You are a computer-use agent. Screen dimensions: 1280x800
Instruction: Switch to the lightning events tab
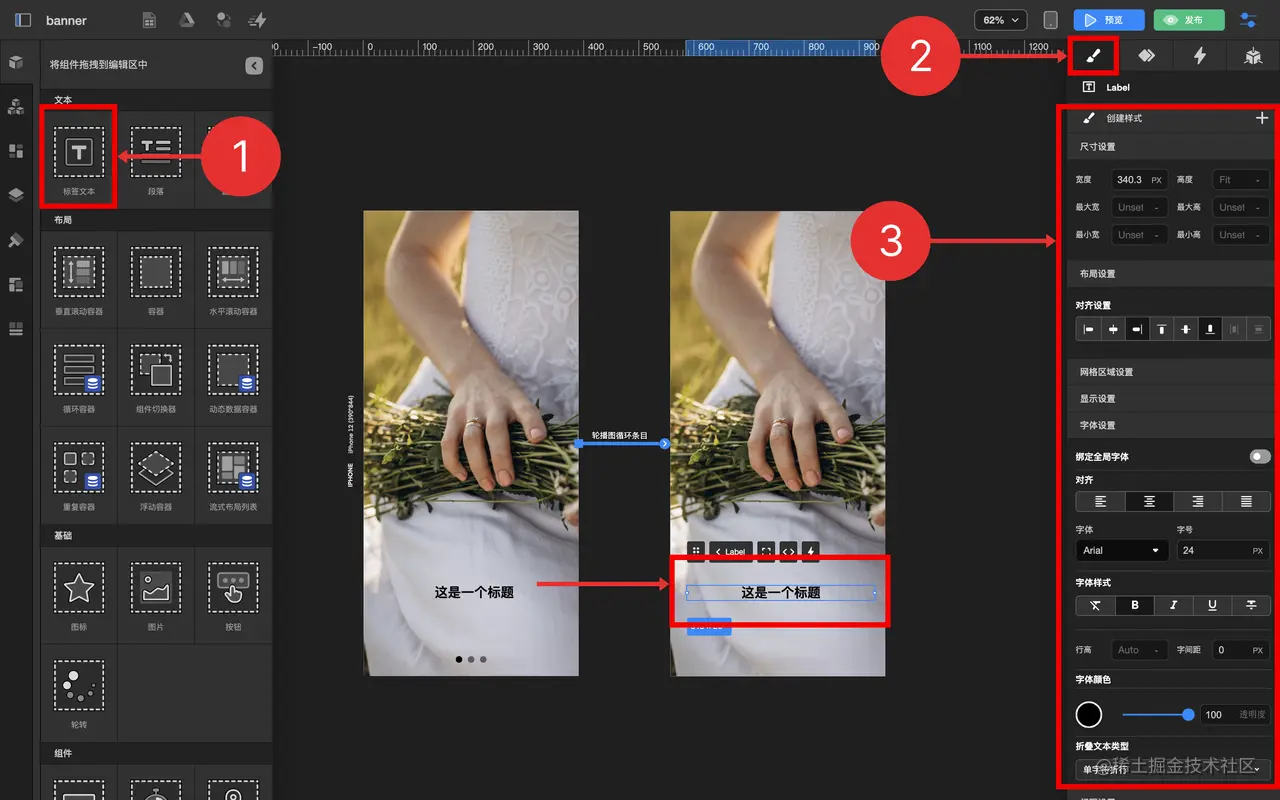tap(1200, 56)
